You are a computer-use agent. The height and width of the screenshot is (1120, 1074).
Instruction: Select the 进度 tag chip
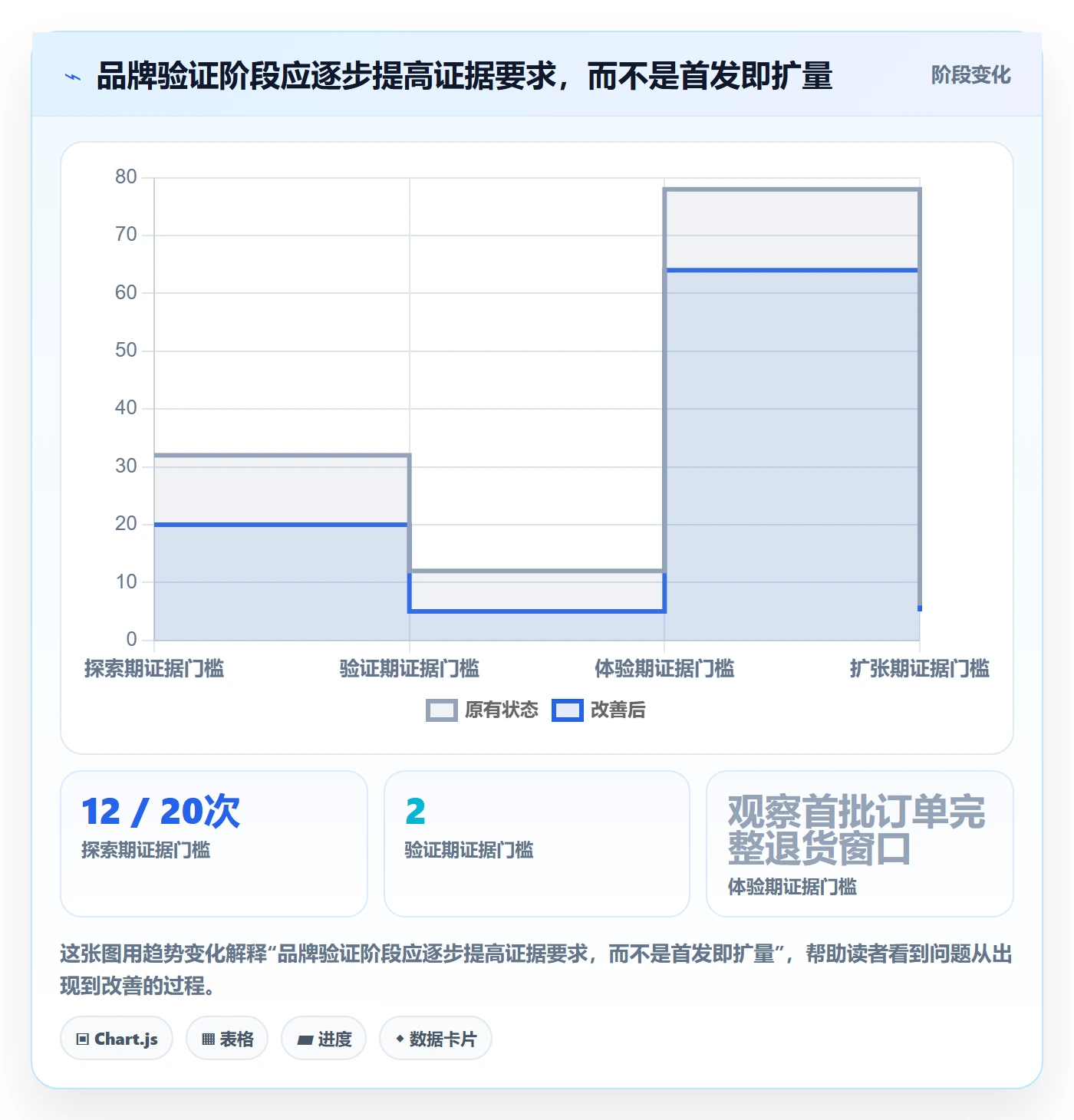pyautogui.click(x=324, y=1039)
